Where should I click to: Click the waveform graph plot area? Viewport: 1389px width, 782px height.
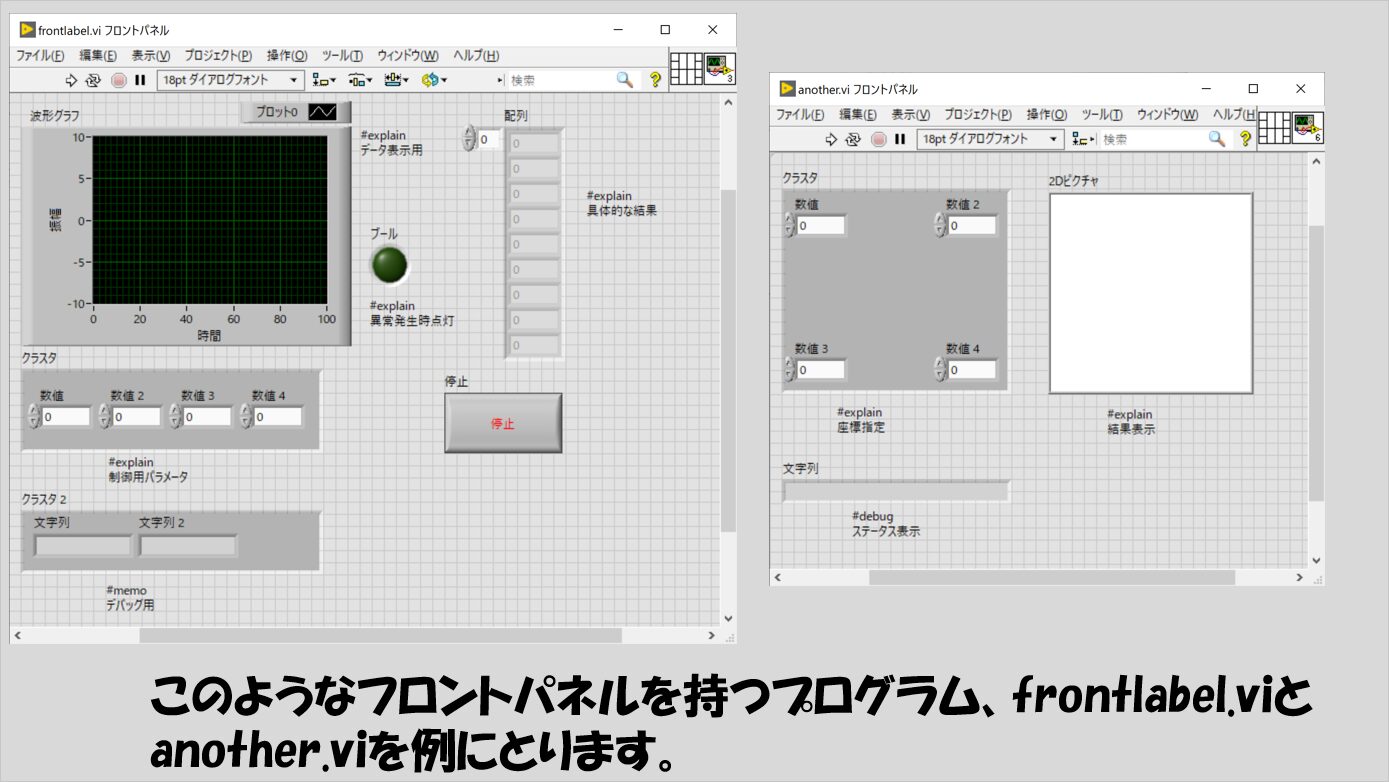[x=210, y=220]
